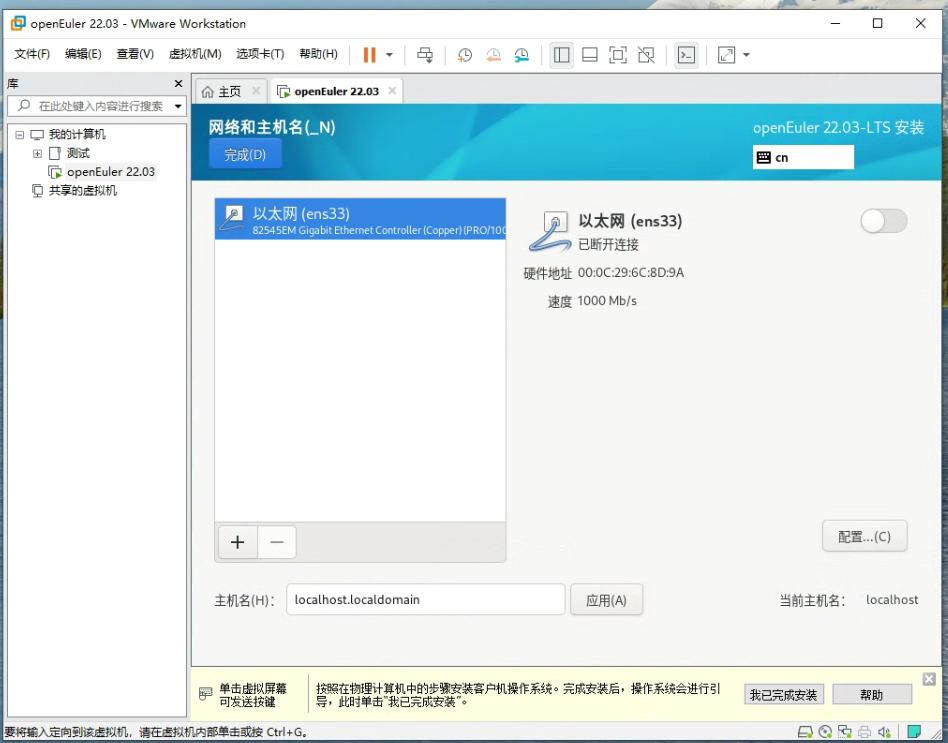Click the hard disk status icon
This screenshot has width=948, height=743.
(805, 732)
